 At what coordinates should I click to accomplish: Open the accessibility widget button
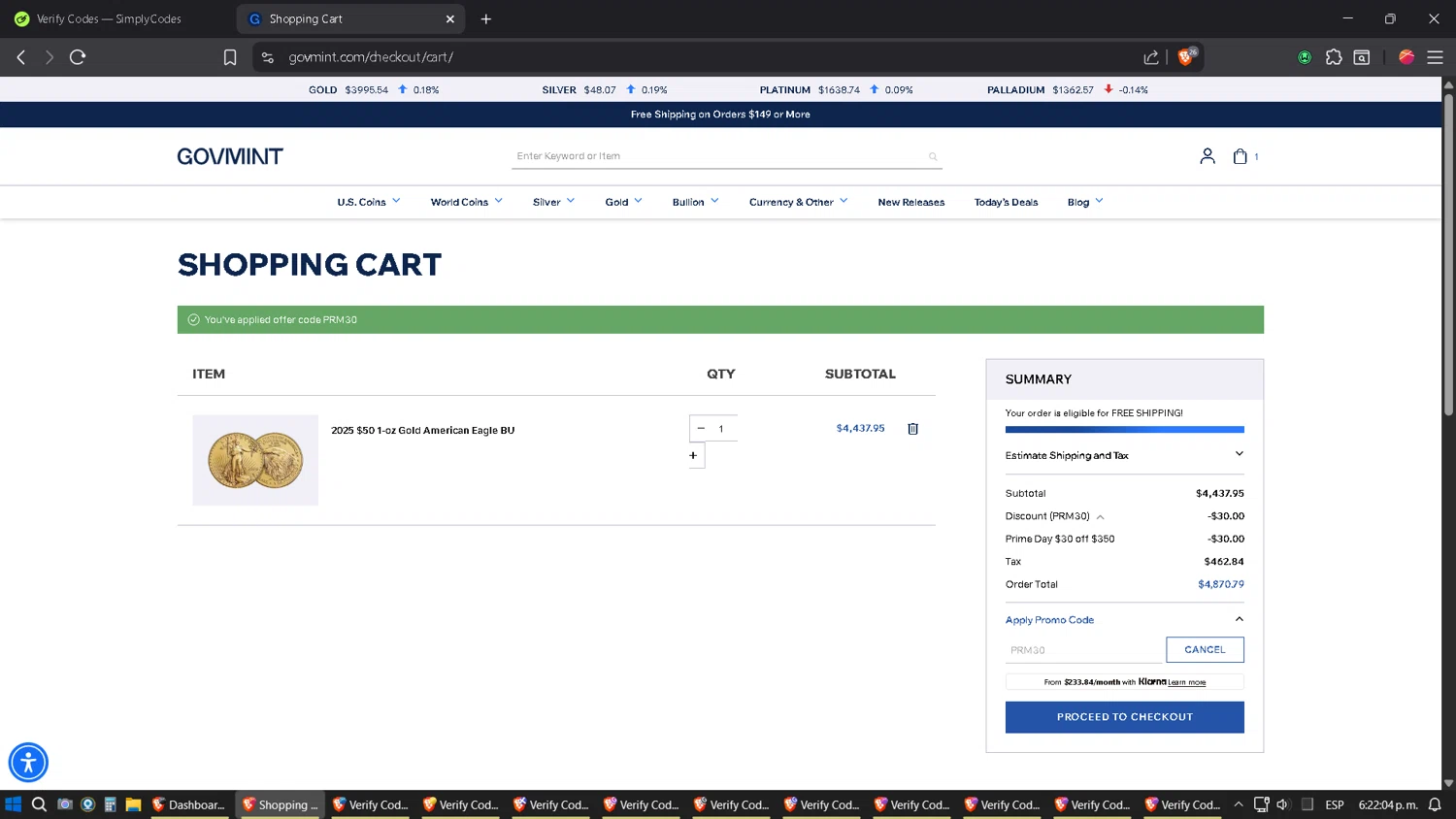point(28,763)
